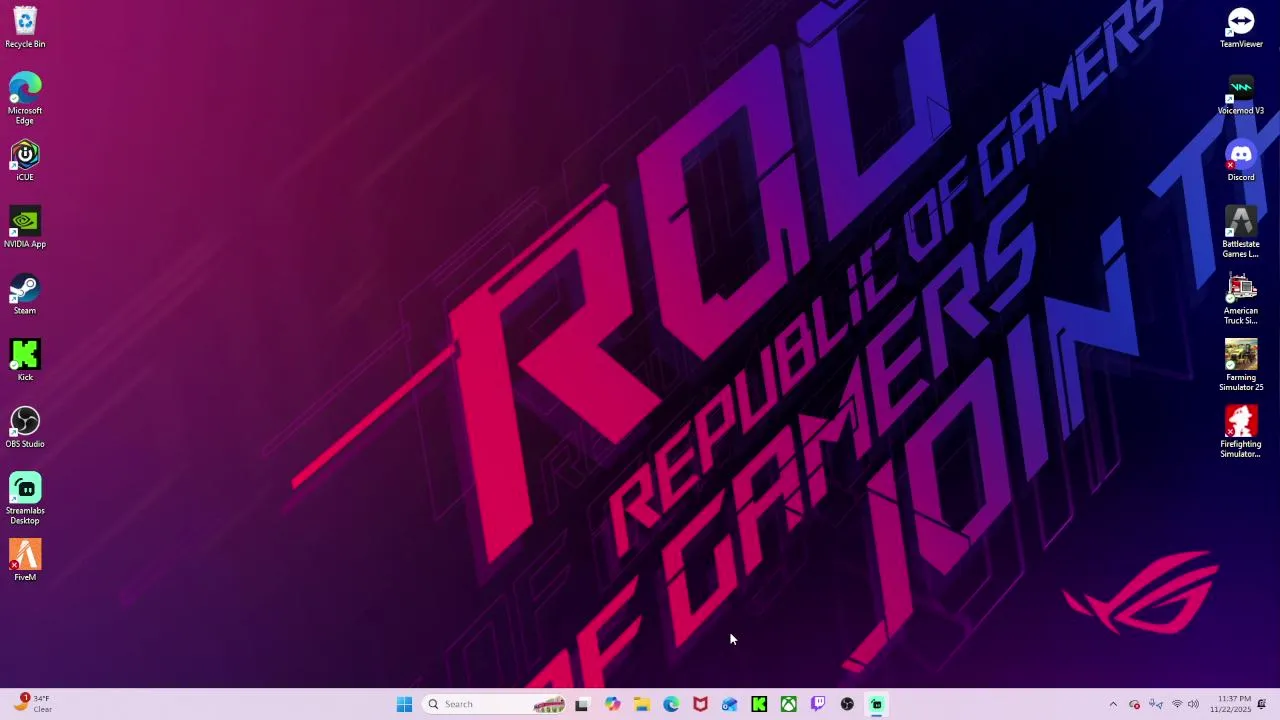Select the Microsoft Edge desktop shortcut
1280x720 pixels.
(x=25, y=98)
